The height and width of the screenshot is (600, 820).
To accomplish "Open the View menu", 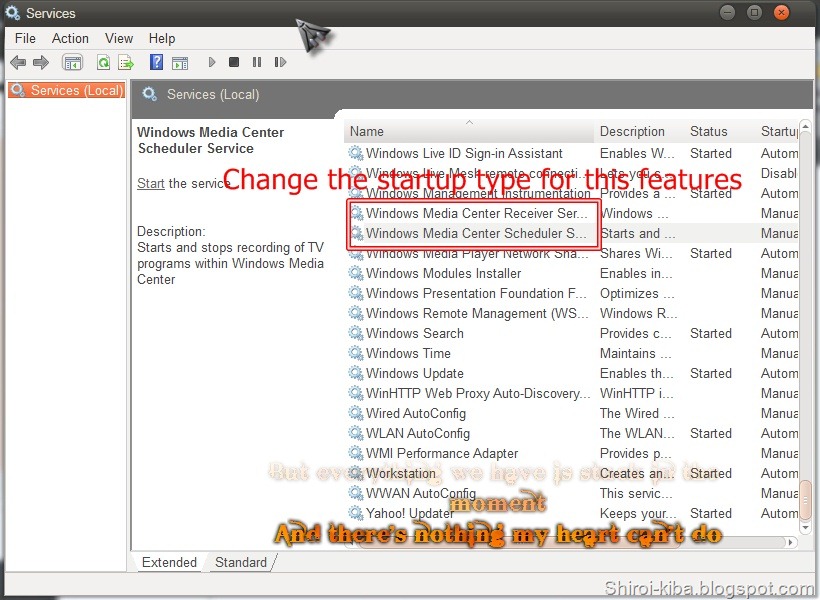I will click(119, 38).
